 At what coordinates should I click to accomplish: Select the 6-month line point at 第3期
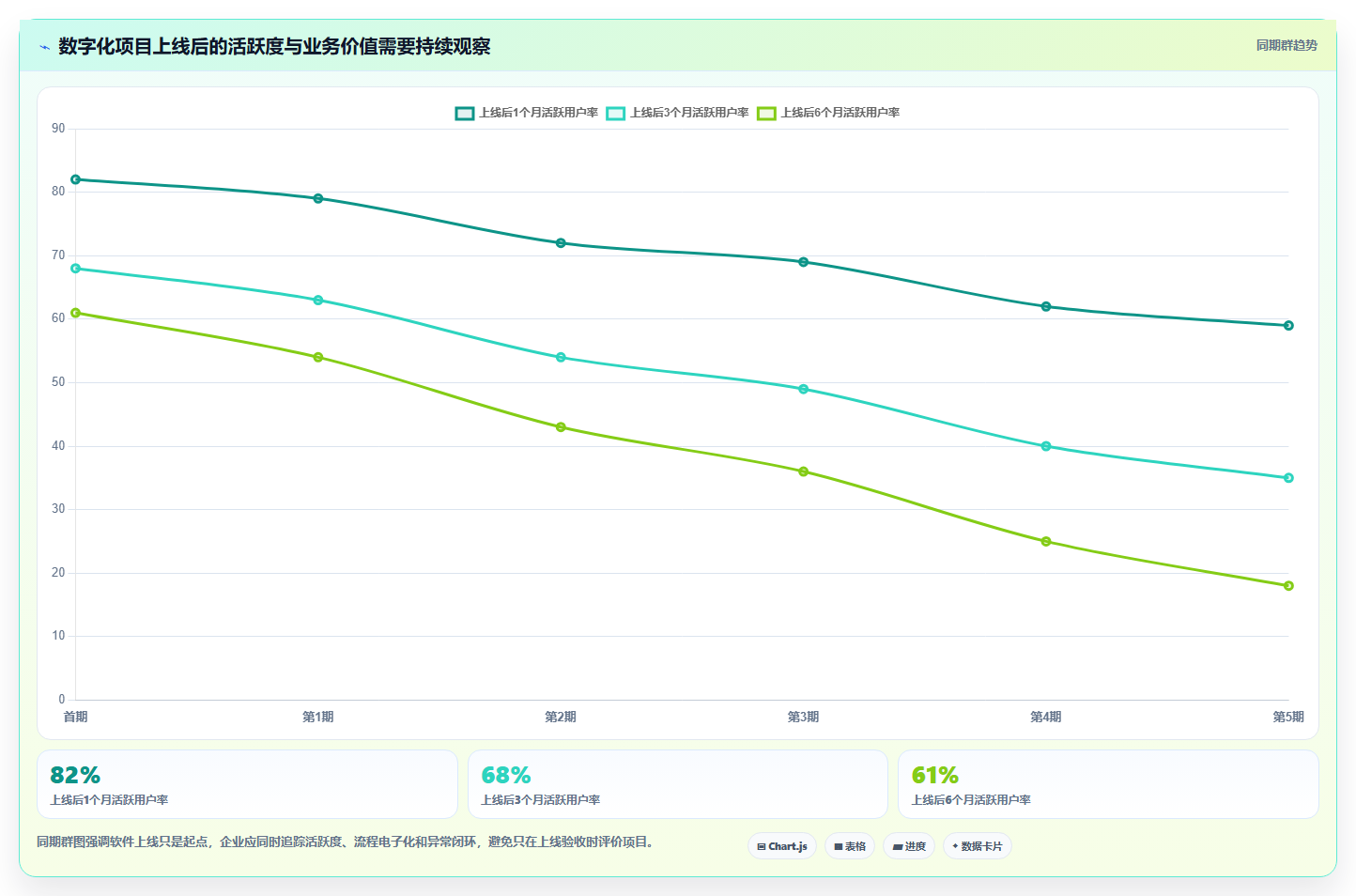tap(804, 471)
